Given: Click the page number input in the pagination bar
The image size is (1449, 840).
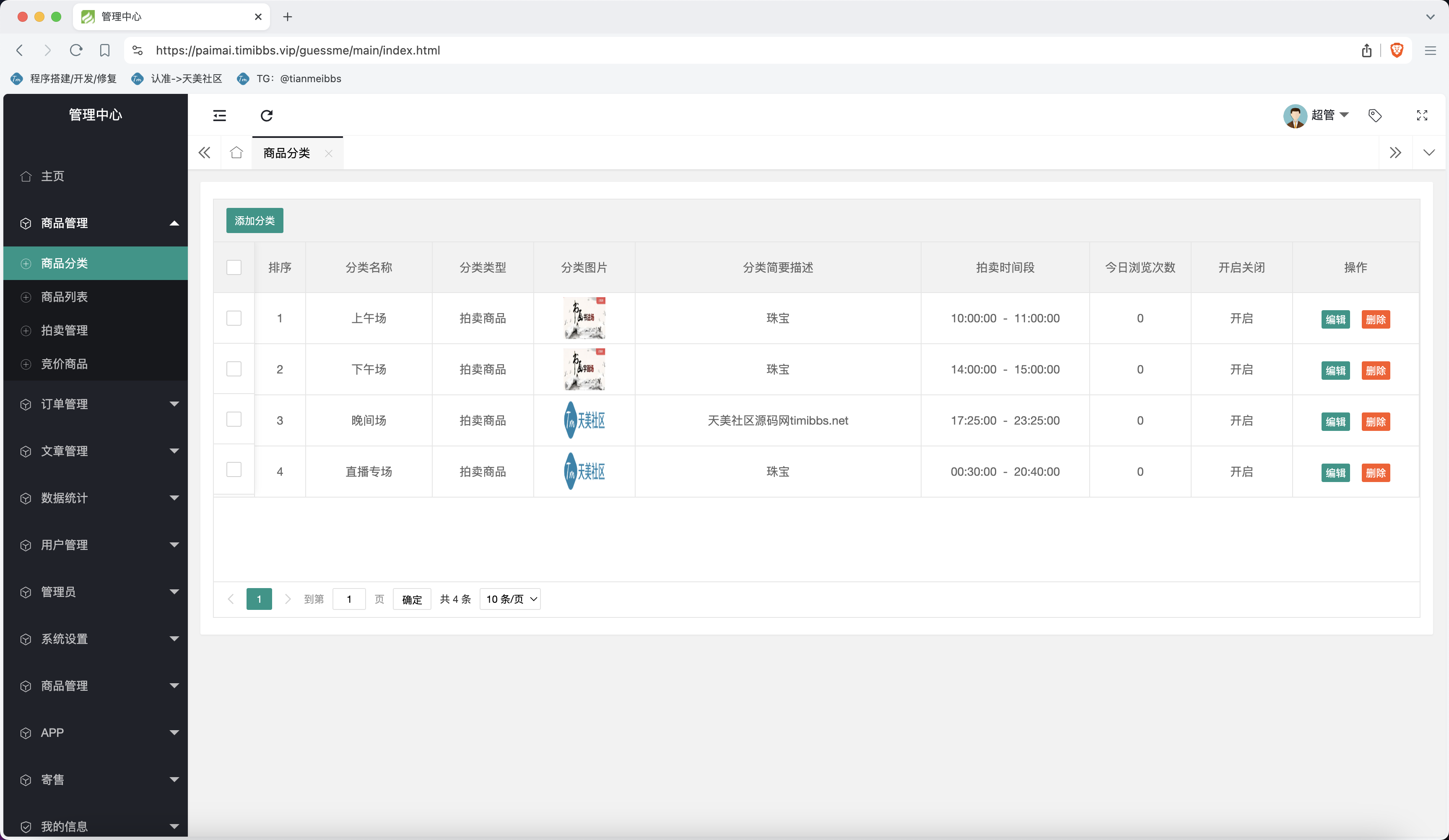Looking at the screenshot, I should [349, 599].
